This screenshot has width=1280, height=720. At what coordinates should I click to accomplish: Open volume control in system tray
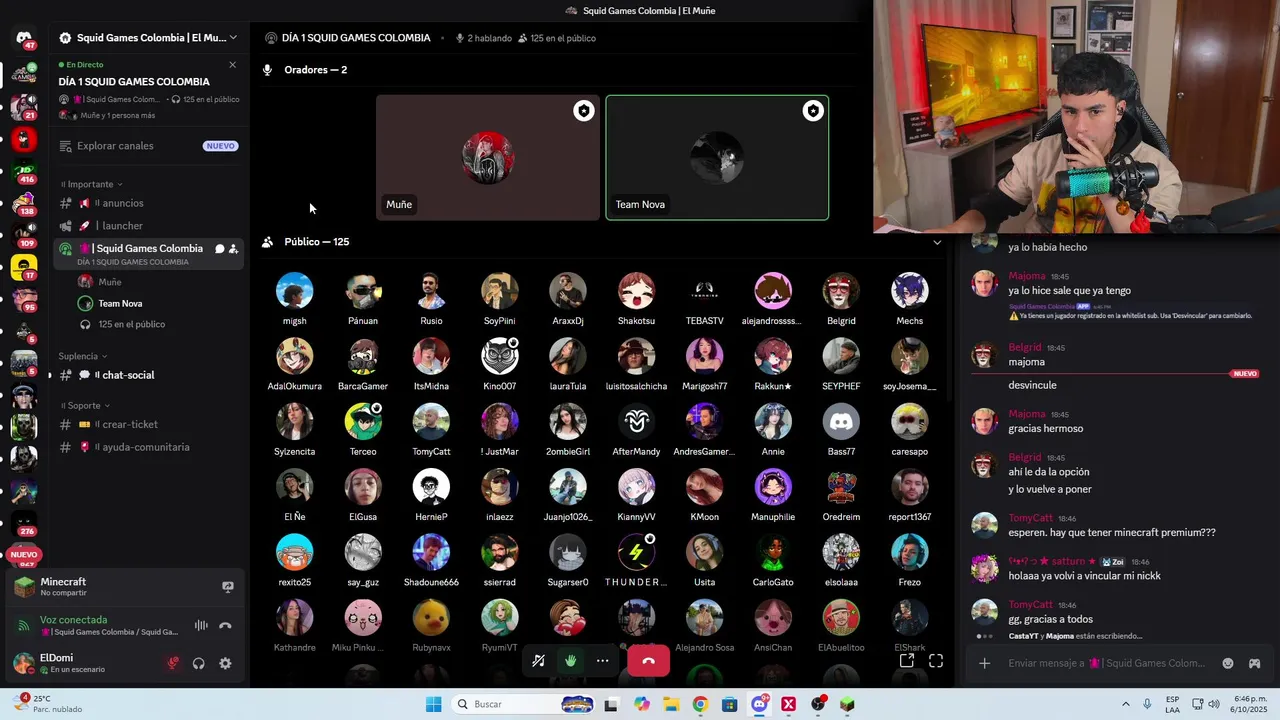coord(1214,704)
